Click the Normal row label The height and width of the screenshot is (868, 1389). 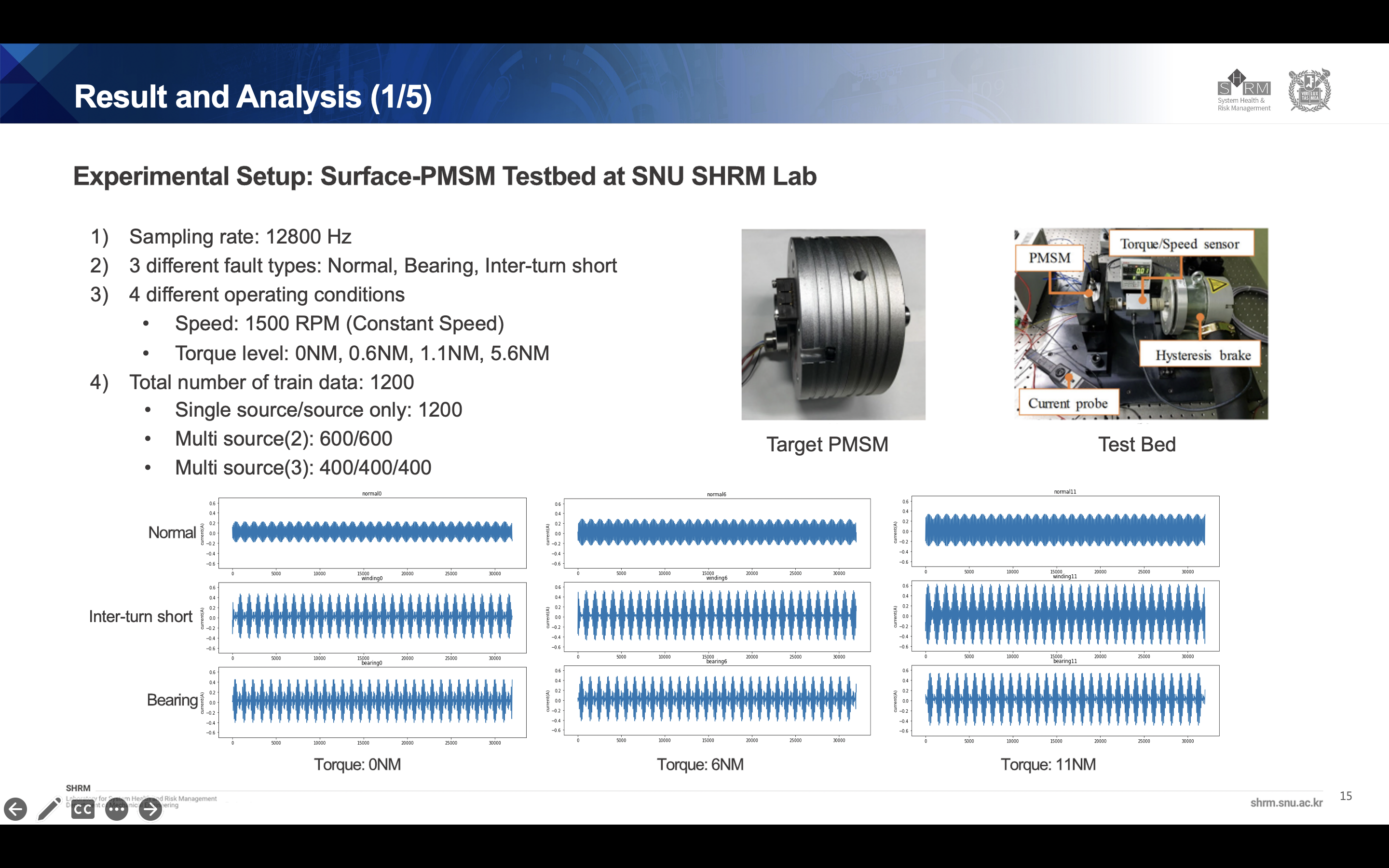[x=172, y=533]
